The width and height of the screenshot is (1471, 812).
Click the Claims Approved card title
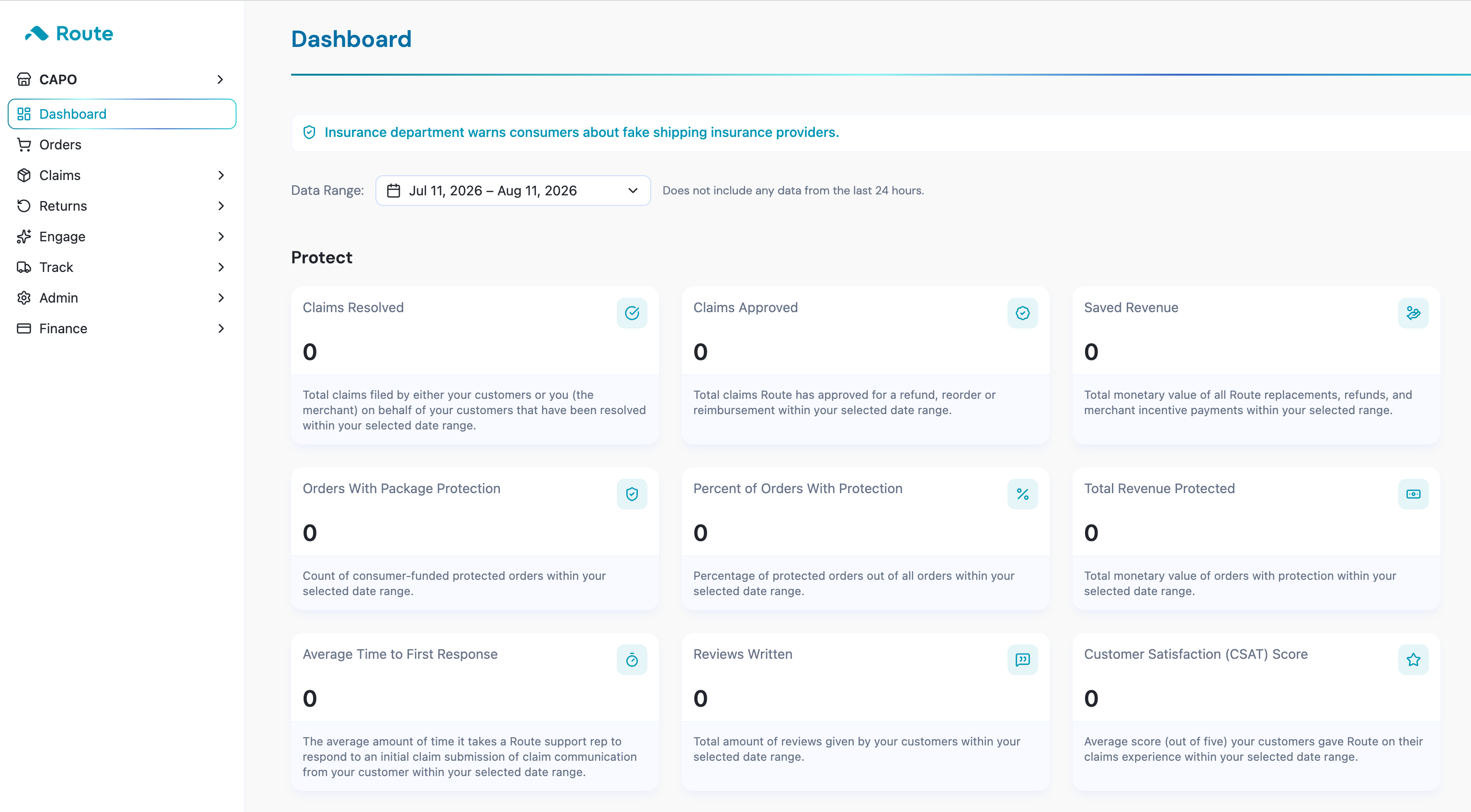[x=745, y=308]
